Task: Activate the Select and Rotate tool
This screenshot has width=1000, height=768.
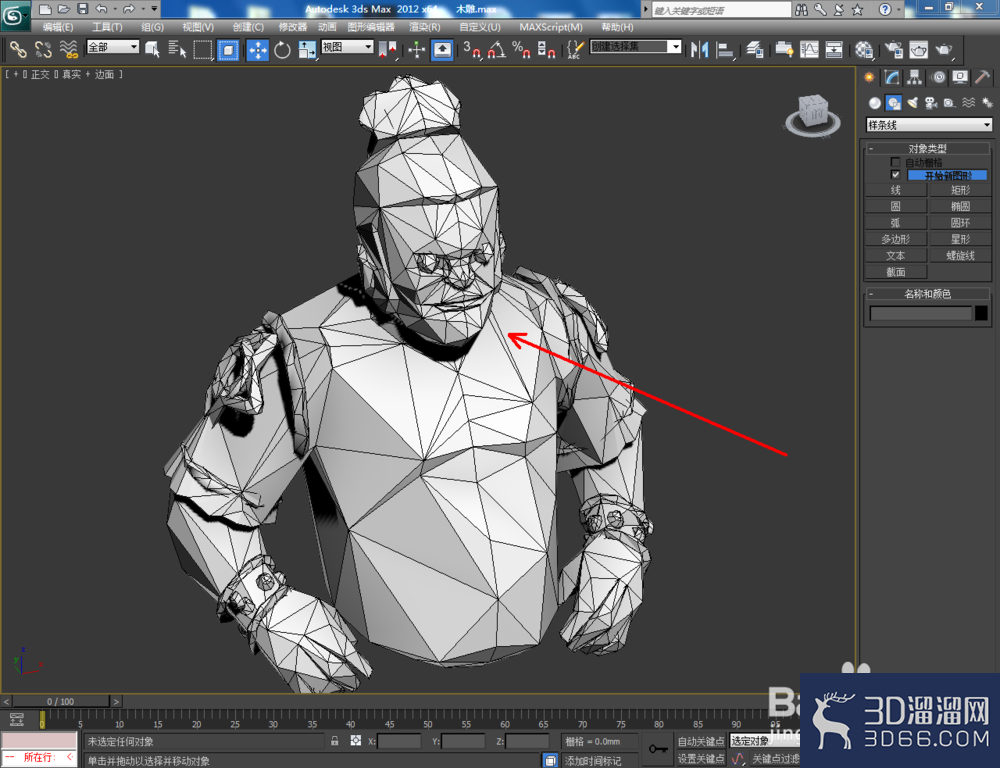Action: [282, 49]
